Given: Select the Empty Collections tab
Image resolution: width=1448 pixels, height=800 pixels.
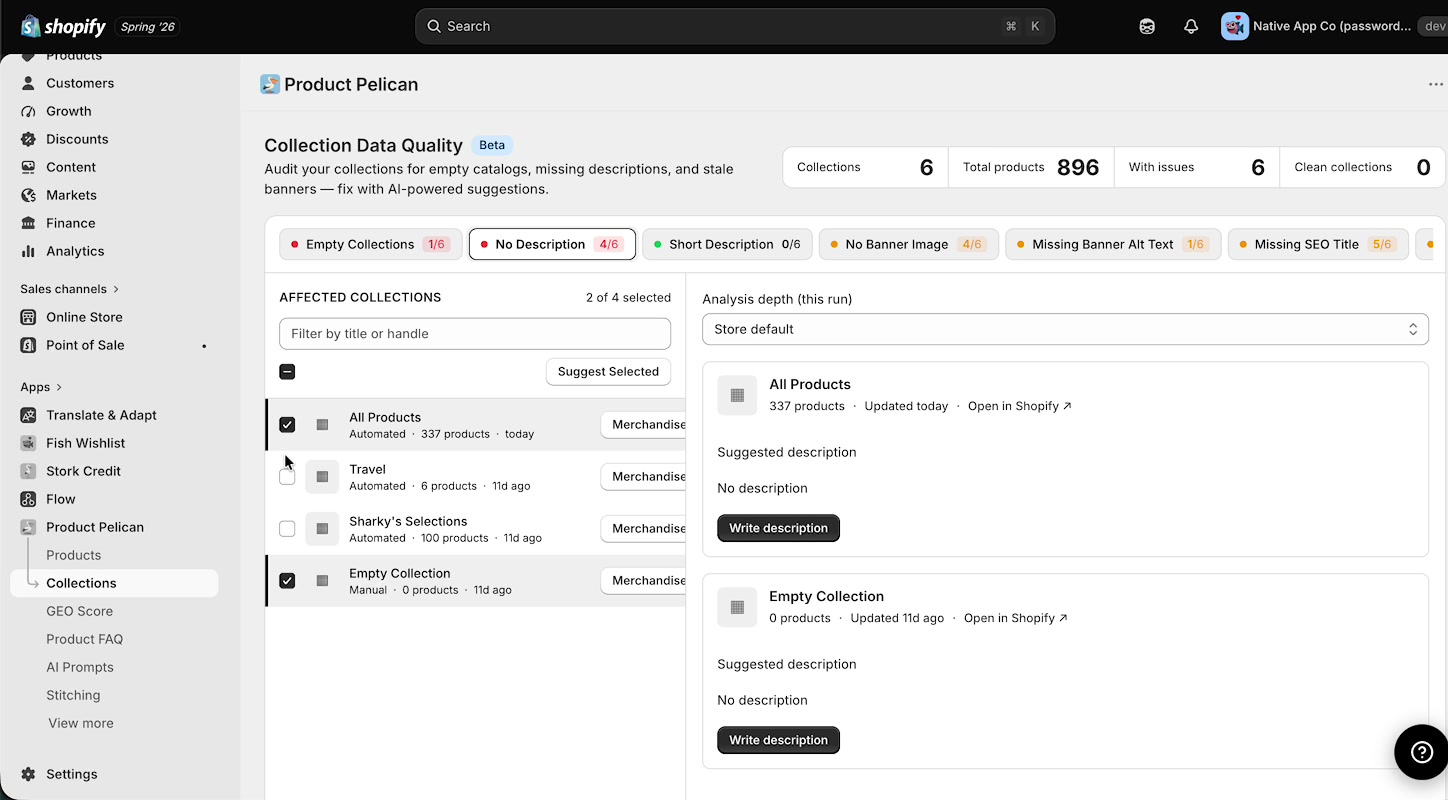Looking at the screenshot, I should (x=371, y=244).
